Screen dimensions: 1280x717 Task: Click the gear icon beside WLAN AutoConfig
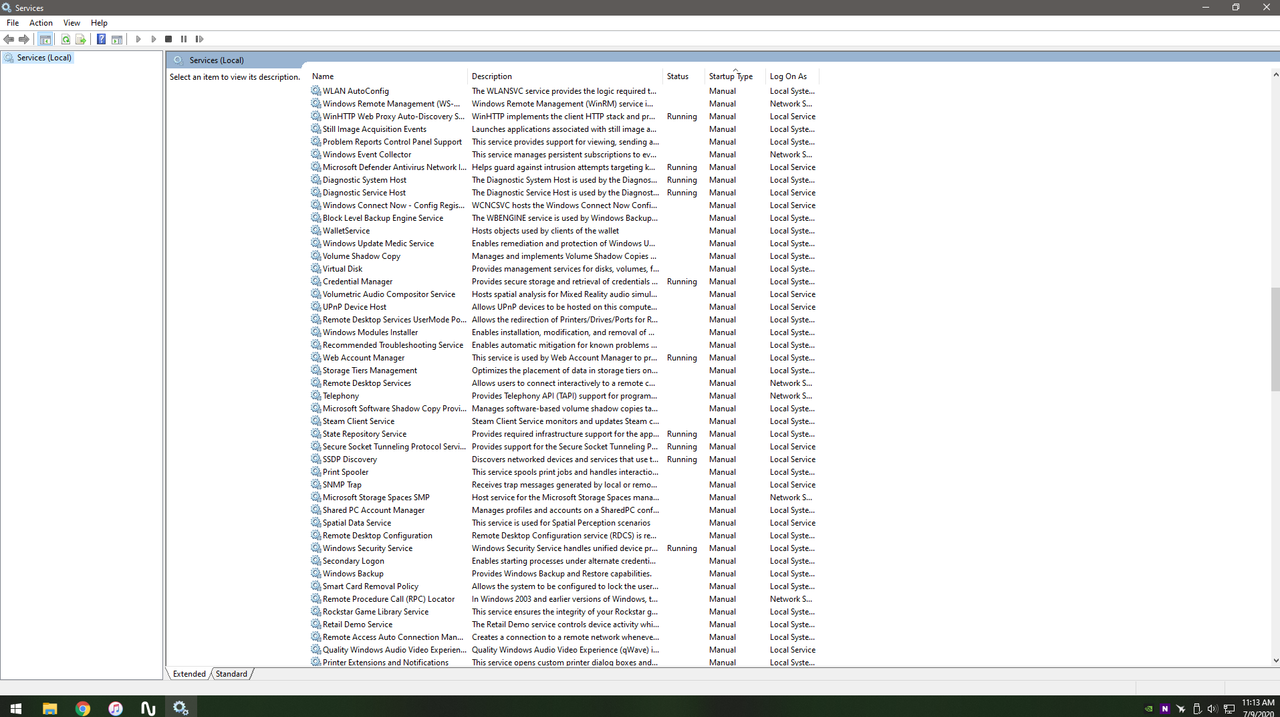[316, 91]
